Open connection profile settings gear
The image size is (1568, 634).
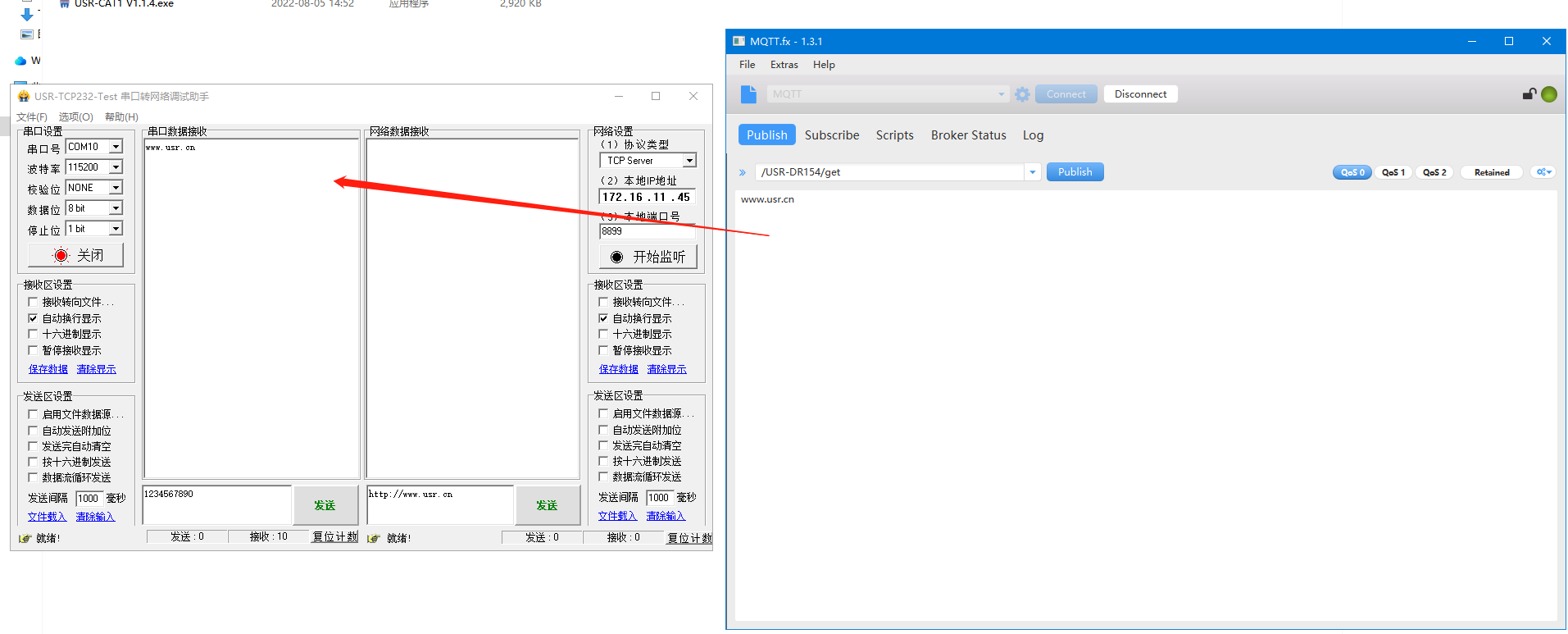pos(1022,94)
